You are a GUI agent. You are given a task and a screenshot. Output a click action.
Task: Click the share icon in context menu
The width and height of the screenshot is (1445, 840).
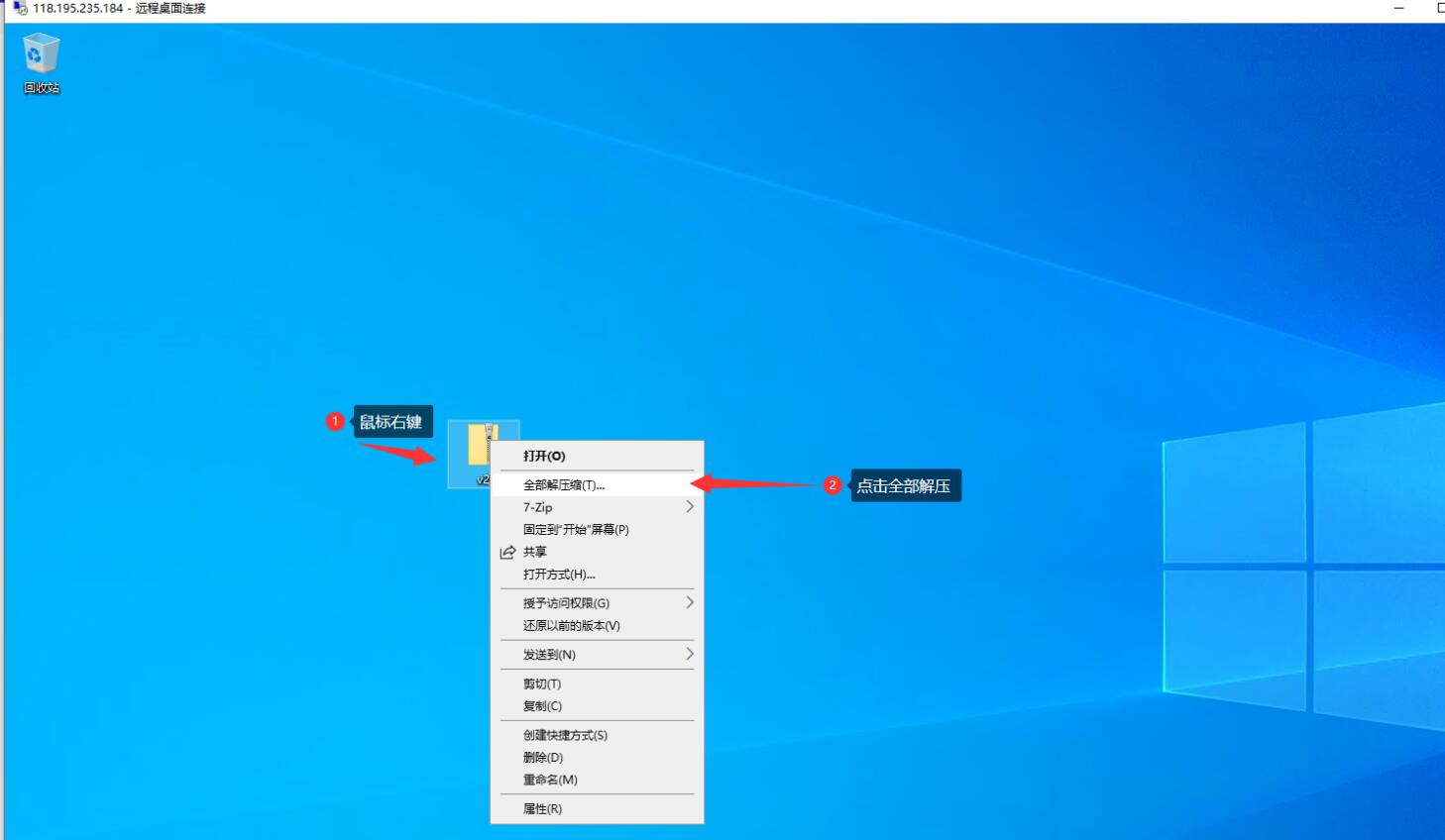(x=507, y=552)
